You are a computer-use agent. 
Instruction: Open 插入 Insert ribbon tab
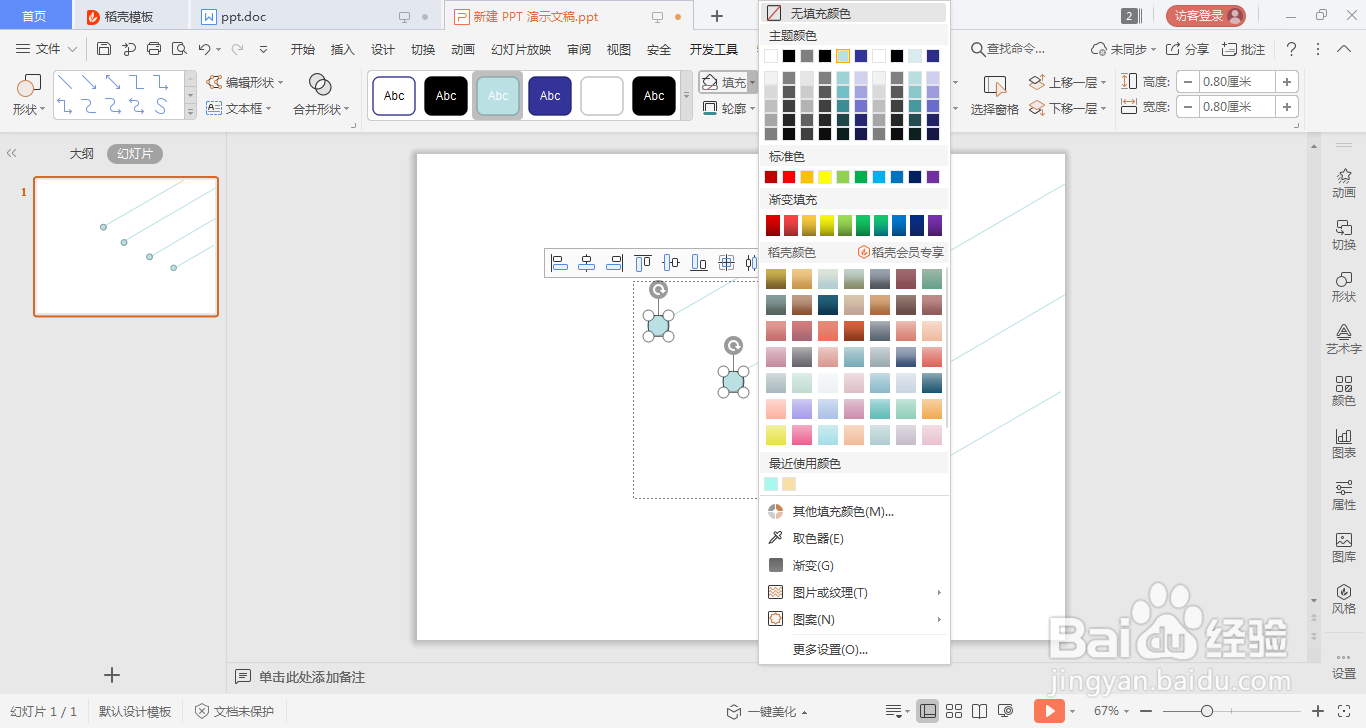(343, 49)
